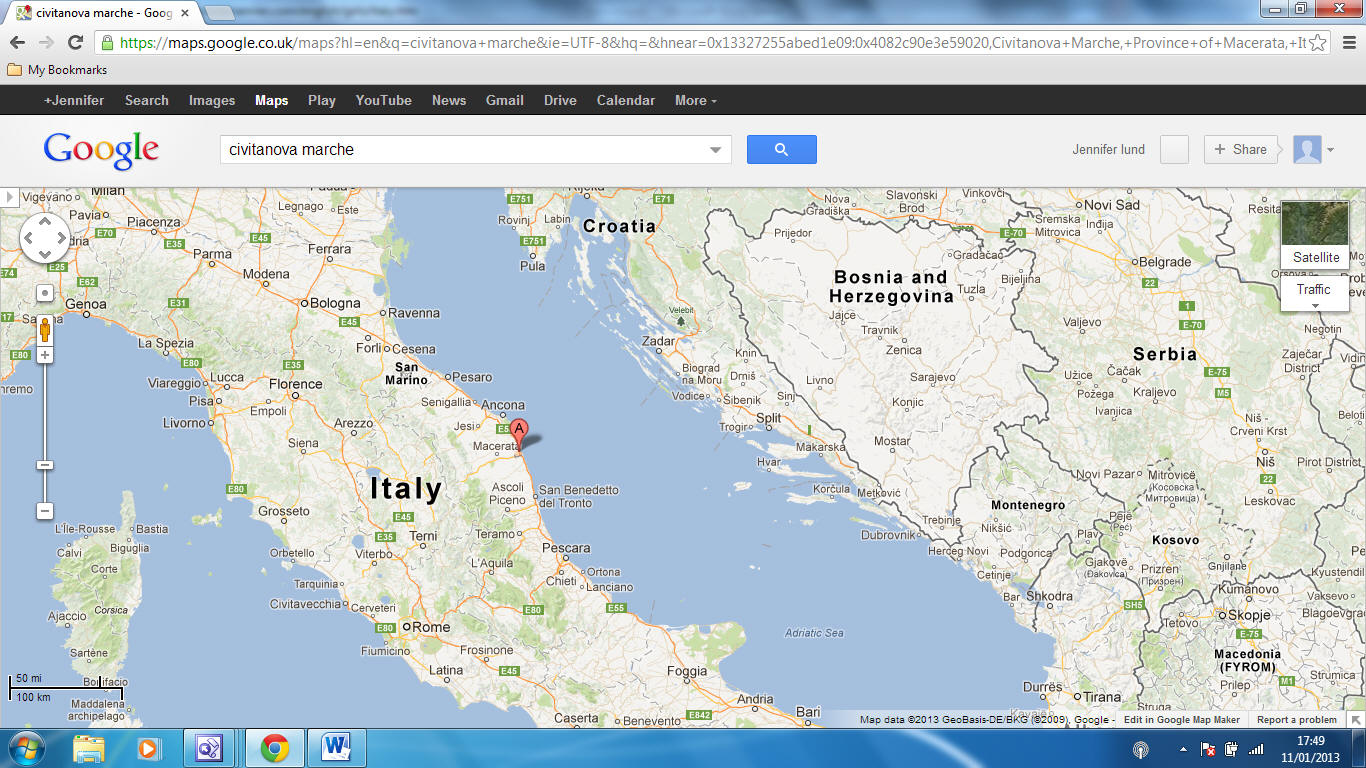Click the Belgrade city label on map
The image size is (1366, 768).
pyautogui.click(x=1165, y=262)
